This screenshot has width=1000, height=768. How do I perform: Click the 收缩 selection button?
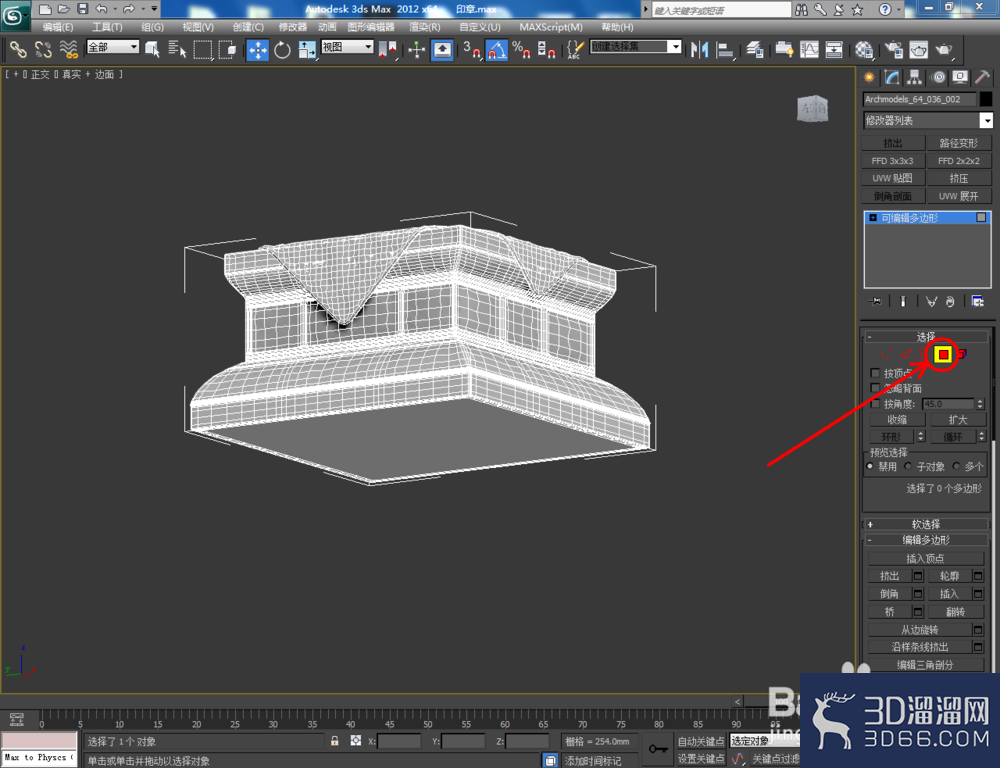pyautogui.click(x=897, y=420)
